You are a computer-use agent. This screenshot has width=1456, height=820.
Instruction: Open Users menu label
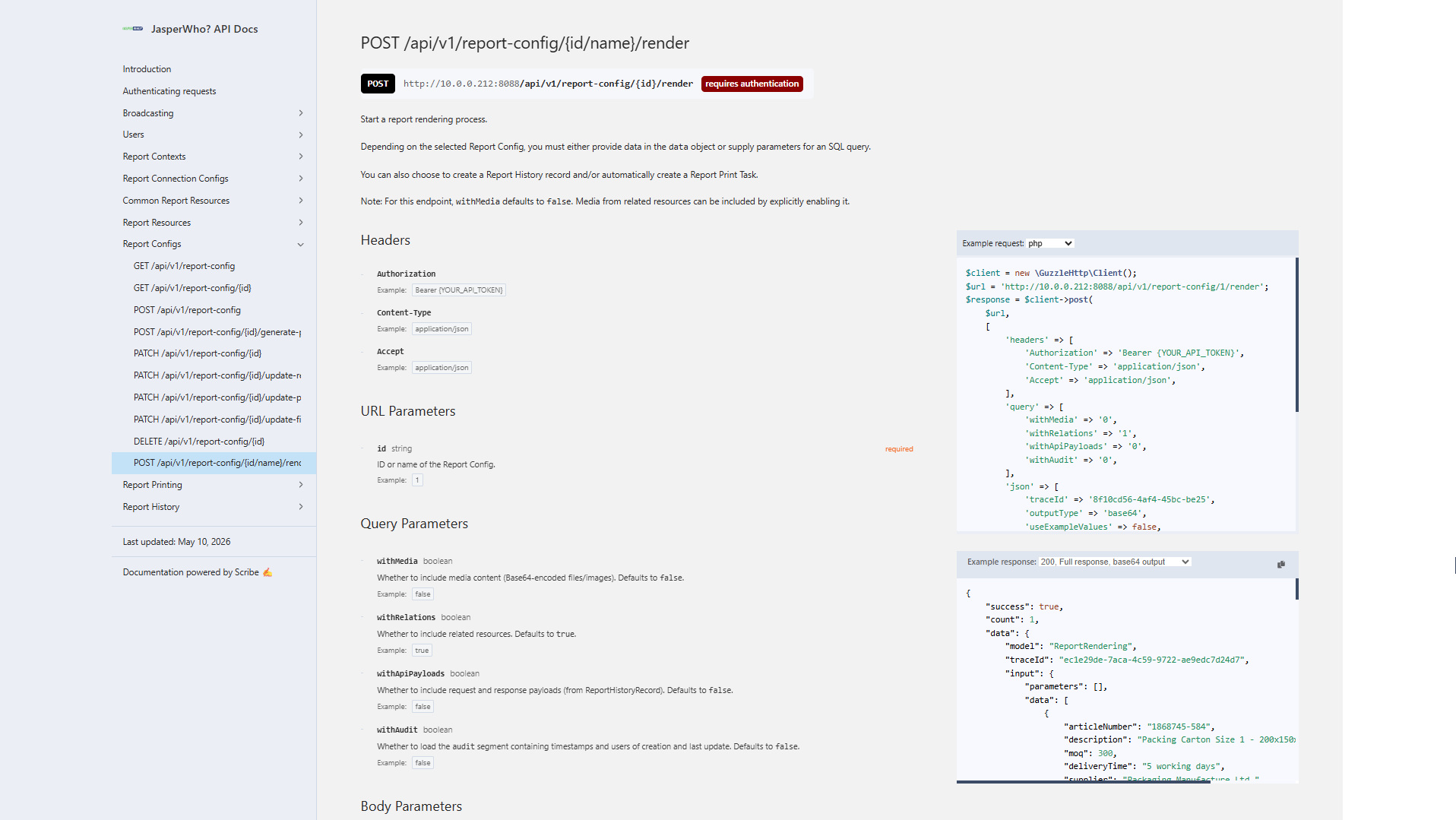[133, 135]
